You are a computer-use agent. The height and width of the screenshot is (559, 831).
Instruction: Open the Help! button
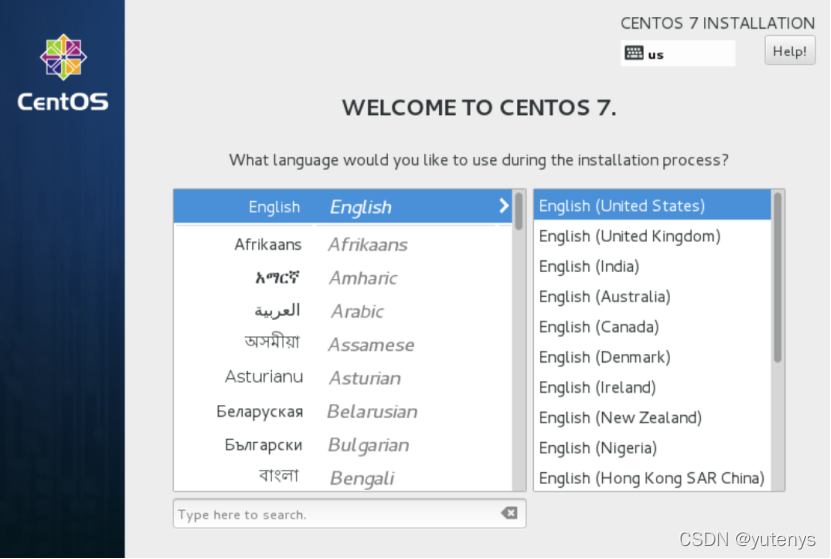pyautogui.click(x=790, y=51)
